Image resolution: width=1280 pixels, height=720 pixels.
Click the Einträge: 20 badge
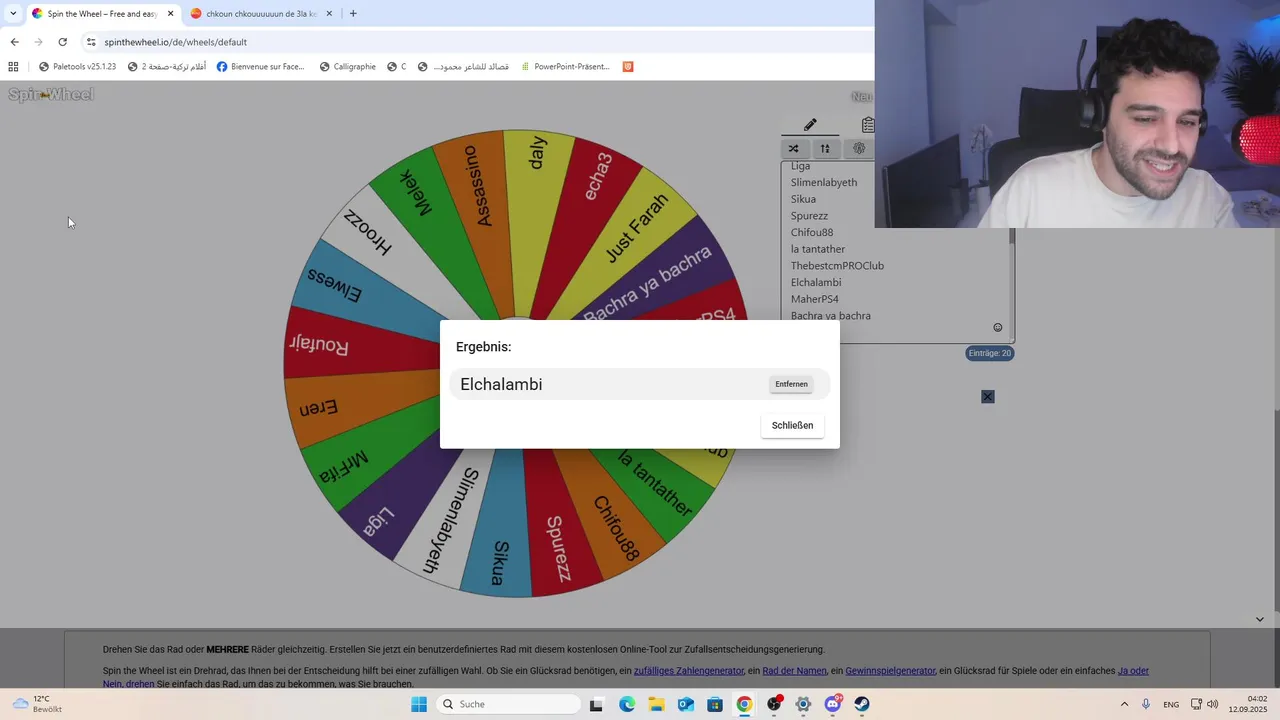(x=990, y=353)
